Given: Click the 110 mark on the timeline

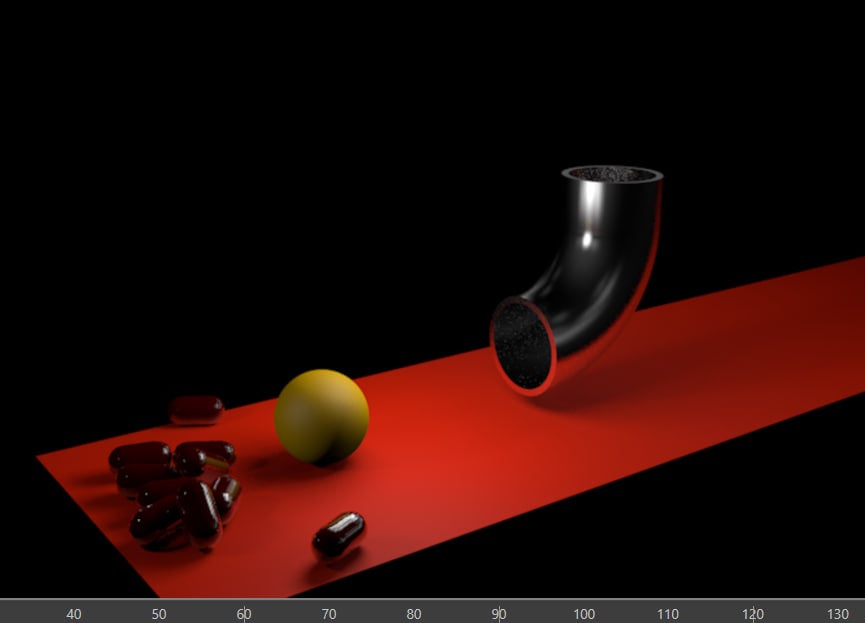Looking at the screenshot, I should pos(668,614).
